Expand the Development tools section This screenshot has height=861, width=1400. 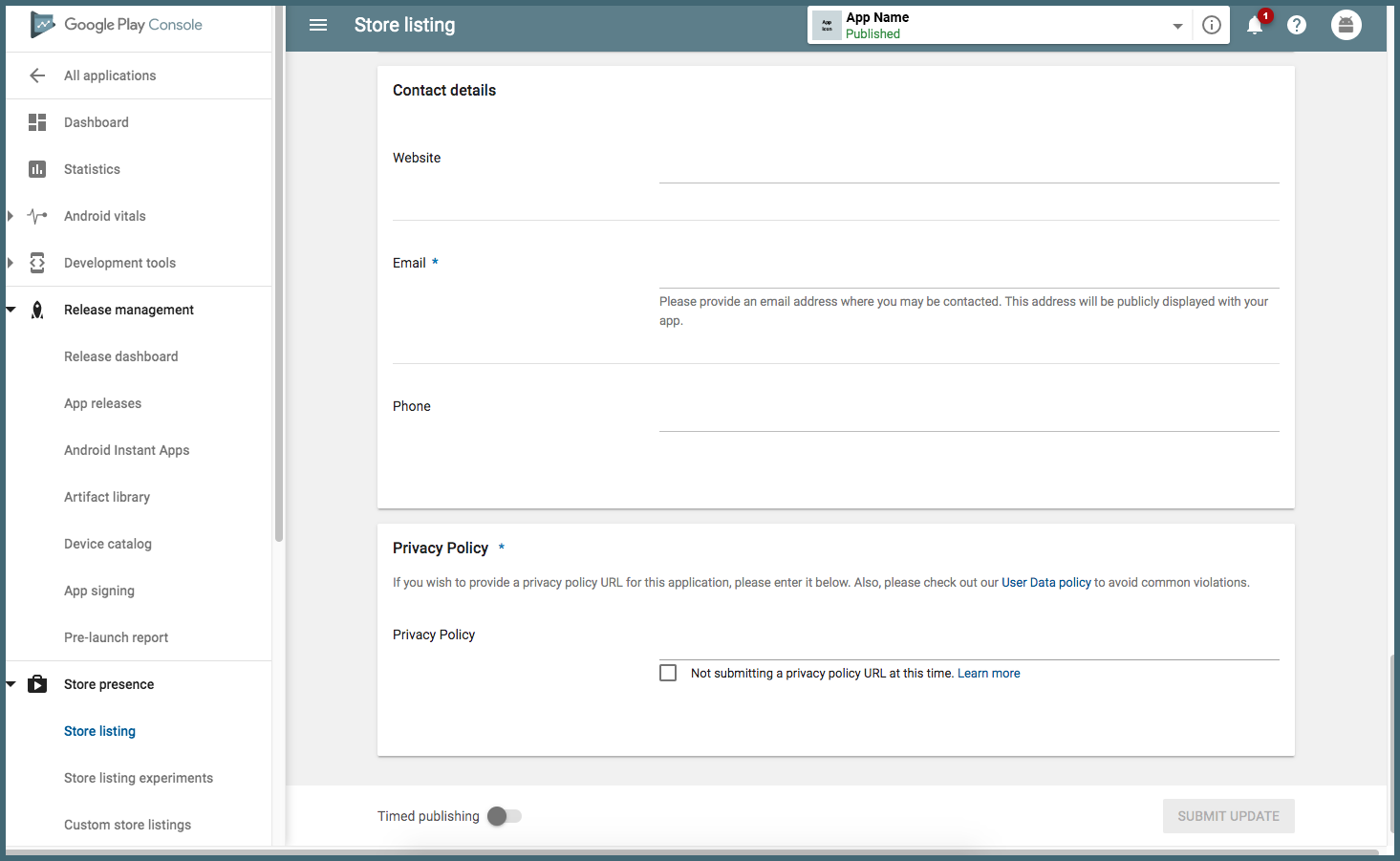[11, 263]
